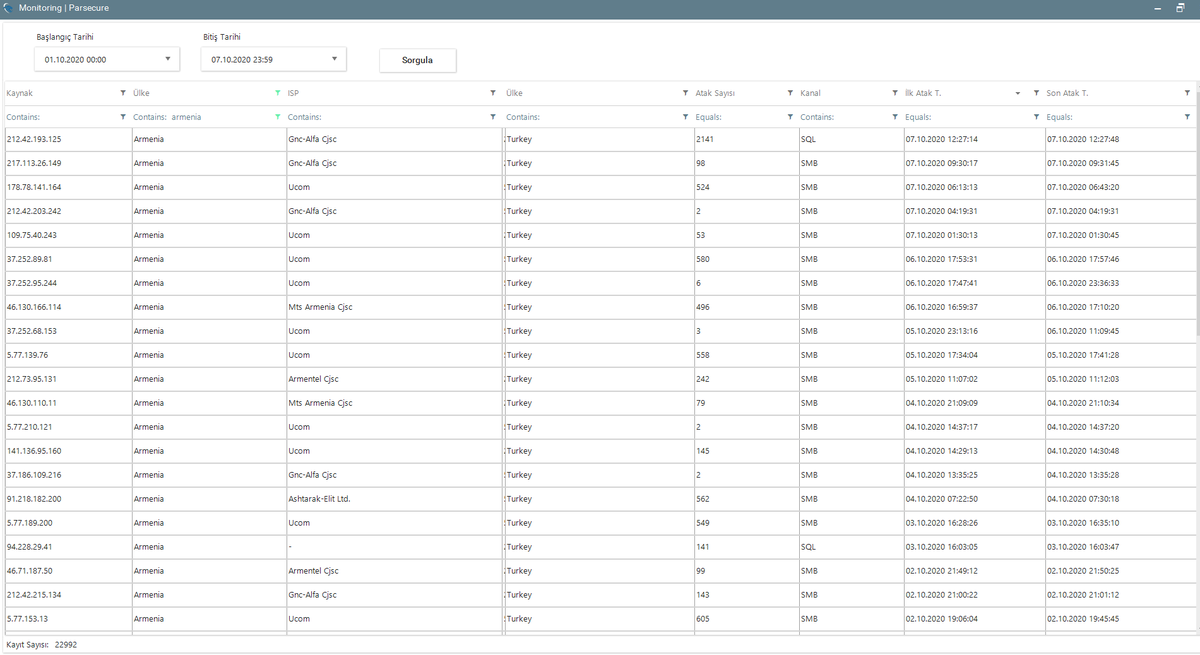Change the operator icon beside 'Contains: armenia'
This screenshot has width=1200, height=655.
point(278,117)
